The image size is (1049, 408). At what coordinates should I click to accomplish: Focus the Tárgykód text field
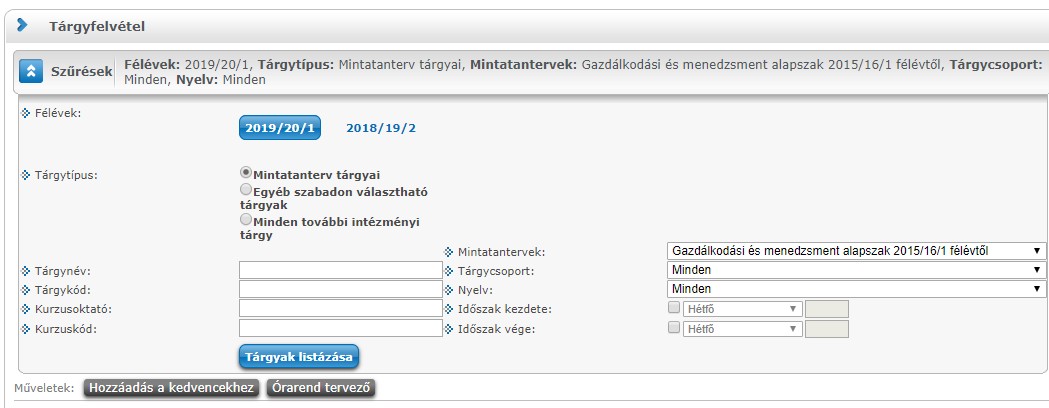[x=340, y=289]
